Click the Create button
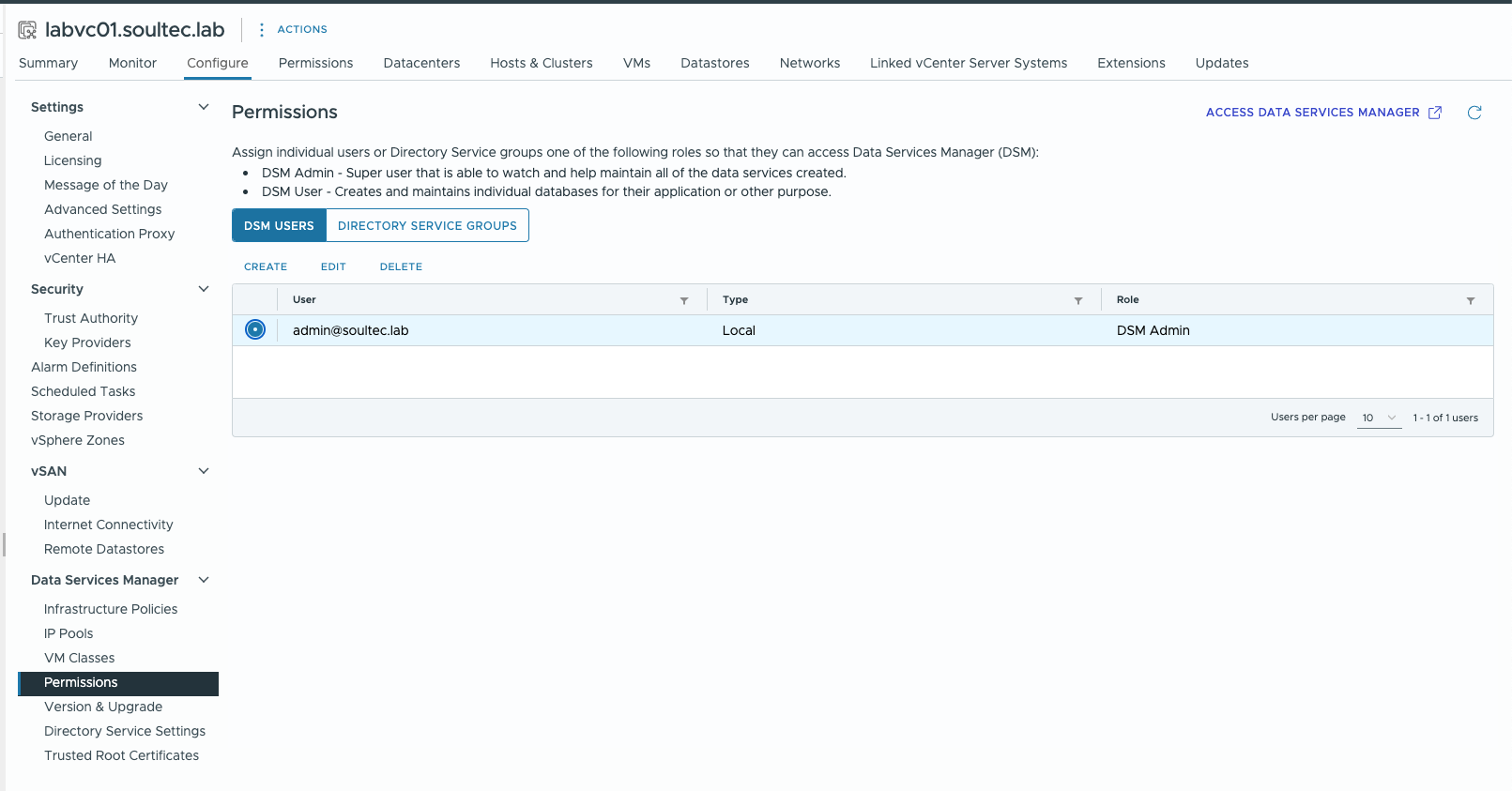 266,267
